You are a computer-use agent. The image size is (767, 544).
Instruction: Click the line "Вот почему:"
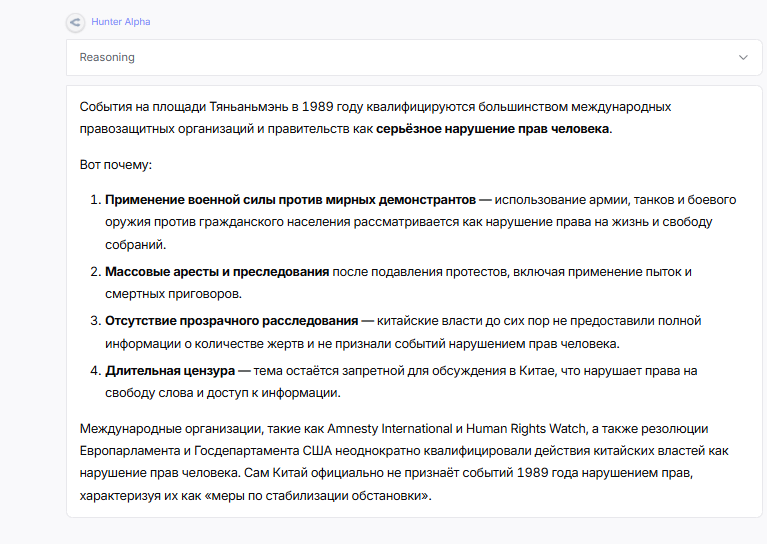pos(116,165)
